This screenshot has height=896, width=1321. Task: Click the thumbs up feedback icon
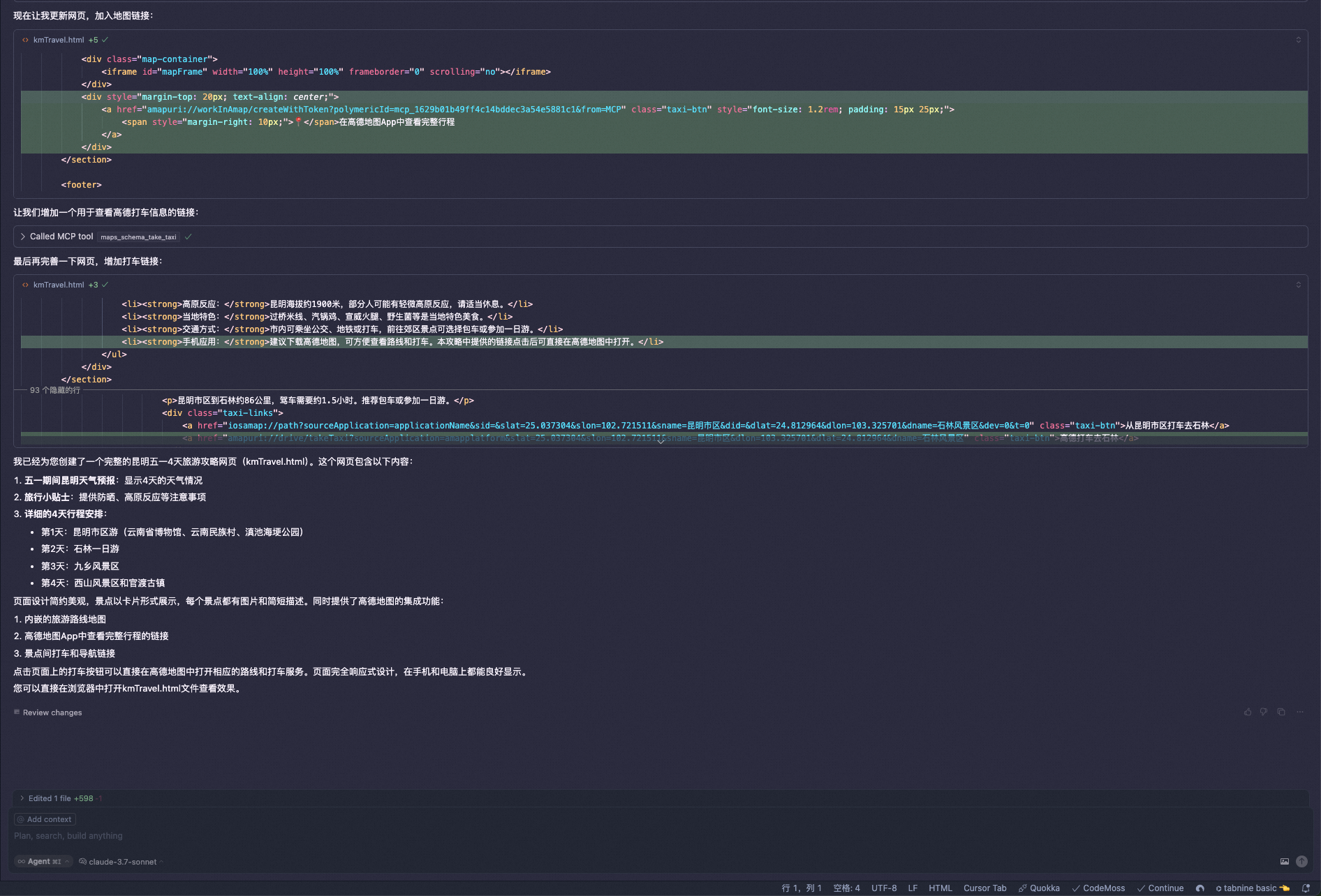(x=1248, y=712)
